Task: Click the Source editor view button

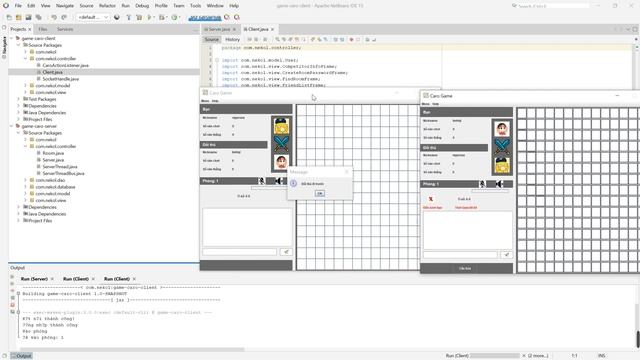Action: pyautogui.click(x=212, y=40)
